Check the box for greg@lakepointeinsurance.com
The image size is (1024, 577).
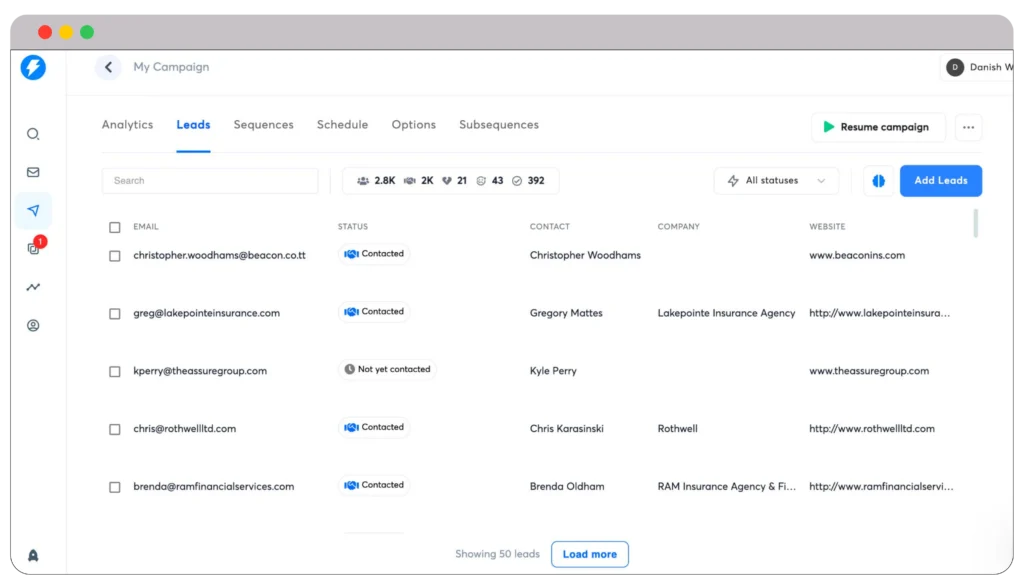click(x=114, y=314)
